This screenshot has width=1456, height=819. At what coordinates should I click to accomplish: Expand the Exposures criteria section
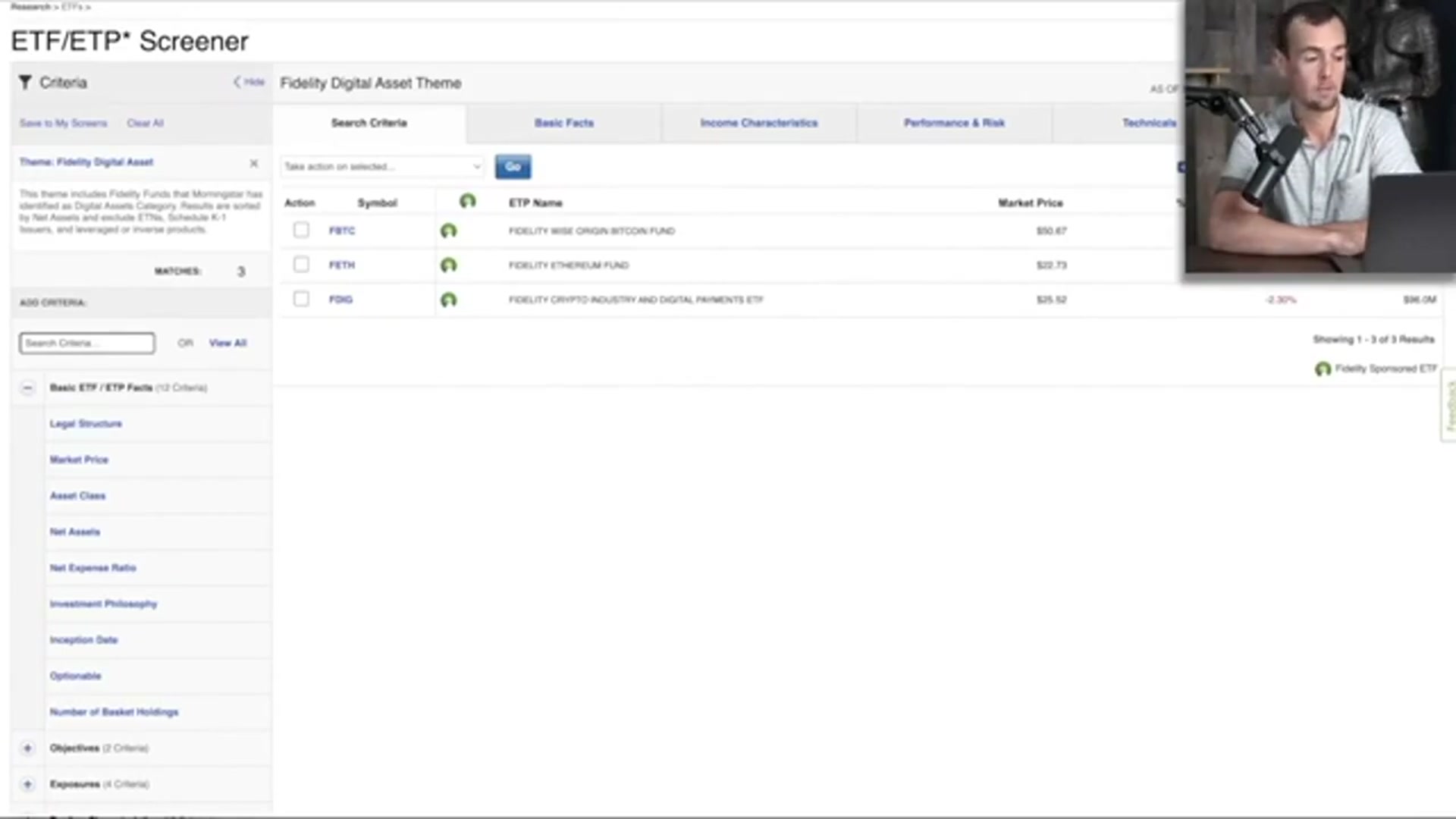(x=27, y=784)
